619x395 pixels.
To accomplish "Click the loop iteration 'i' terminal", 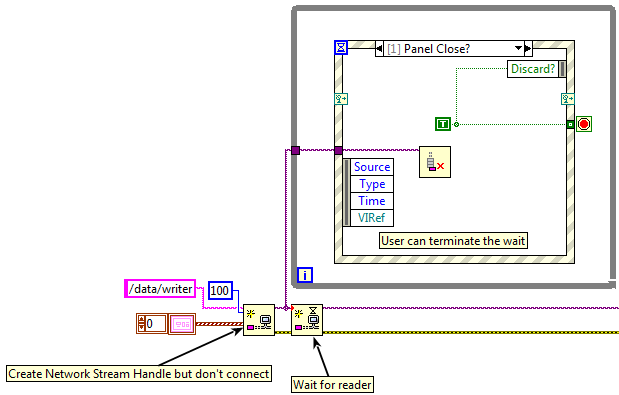I will tap(305, 275).
